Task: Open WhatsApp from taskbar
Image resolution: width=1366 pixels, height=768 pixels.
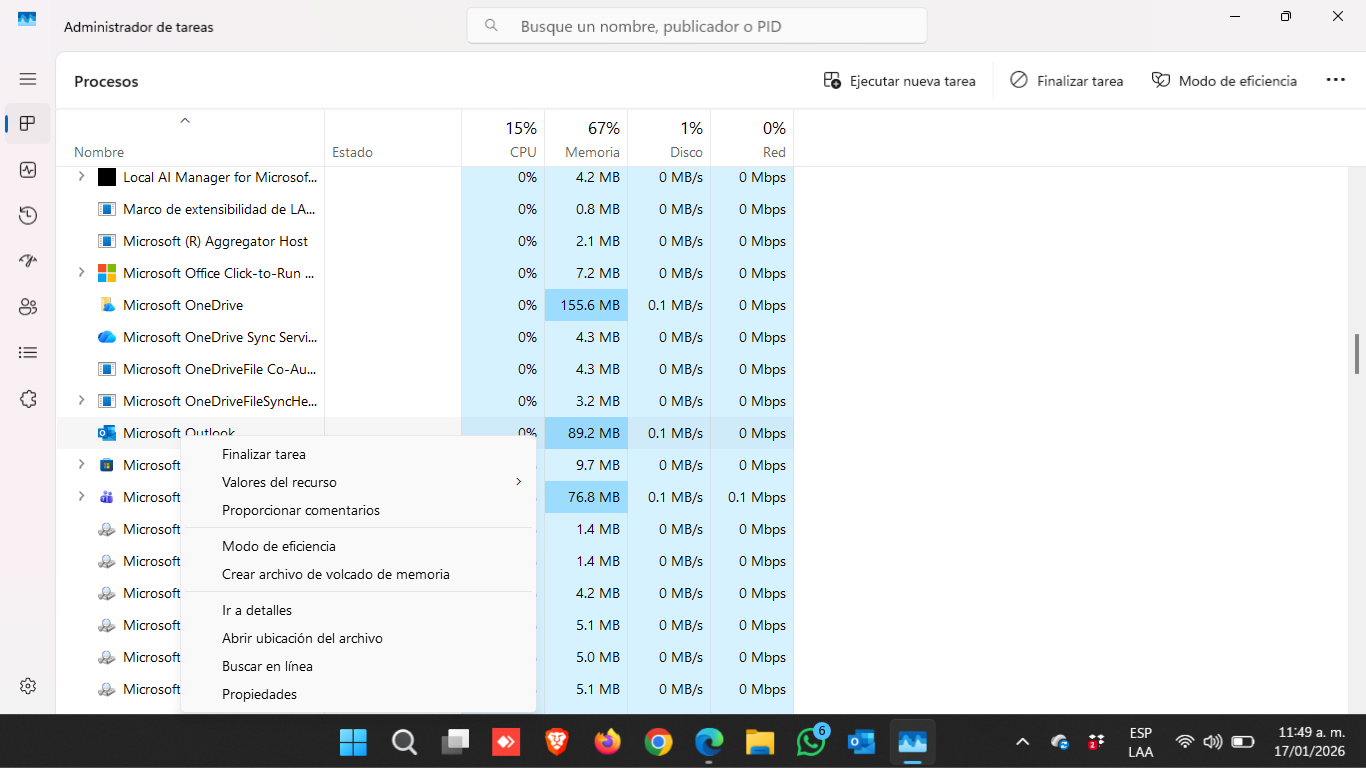Action: (x=811, y=742)
